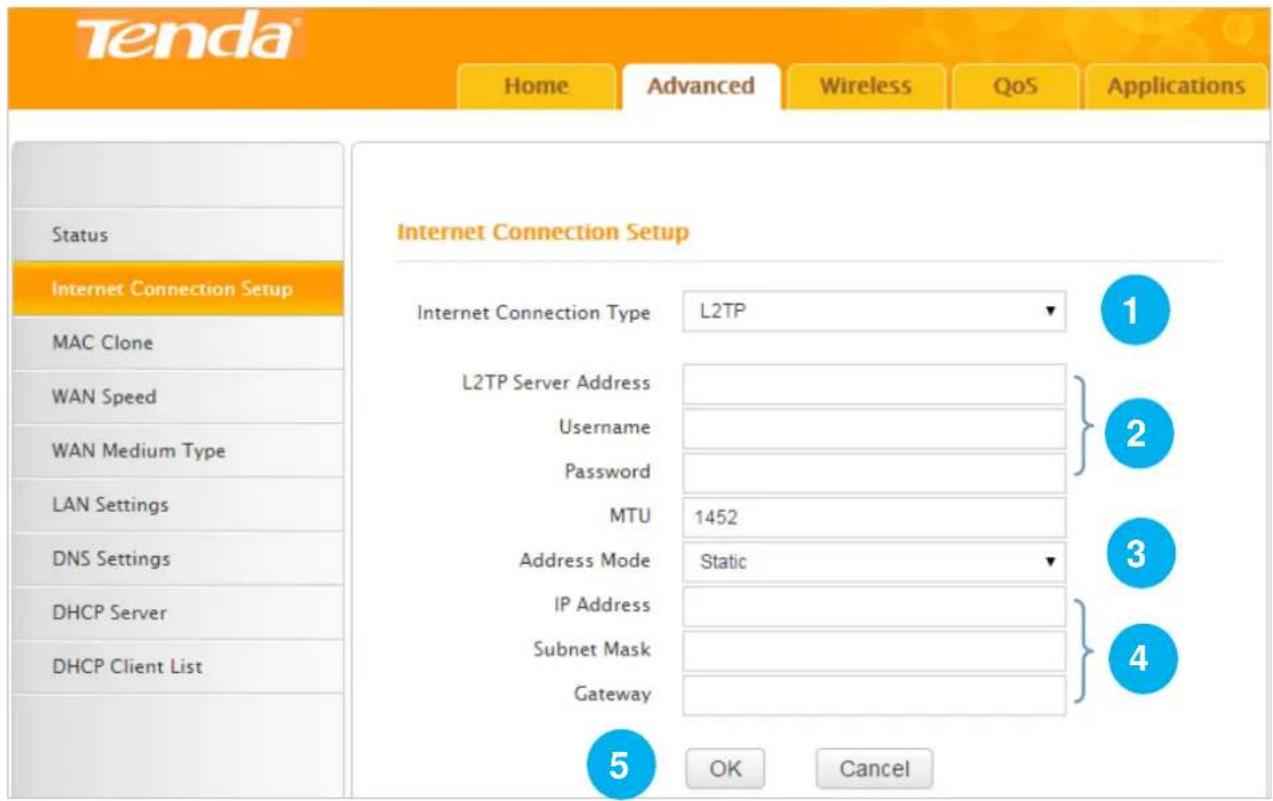The height and width of the screenshot is (801, 1273).
Task: Click the Internet Connection Type label
Action: click(533, 313)
